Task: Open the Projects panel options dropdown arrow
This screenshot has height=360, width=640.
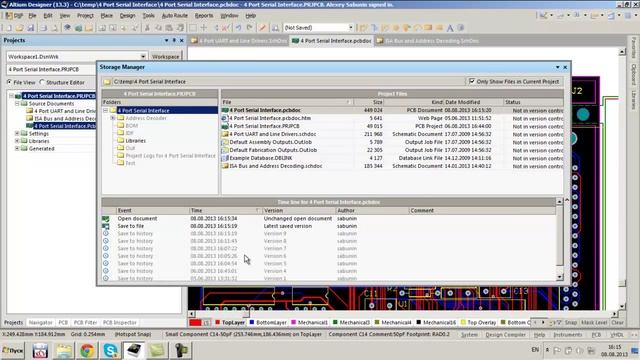Action: tap(166, 40)
